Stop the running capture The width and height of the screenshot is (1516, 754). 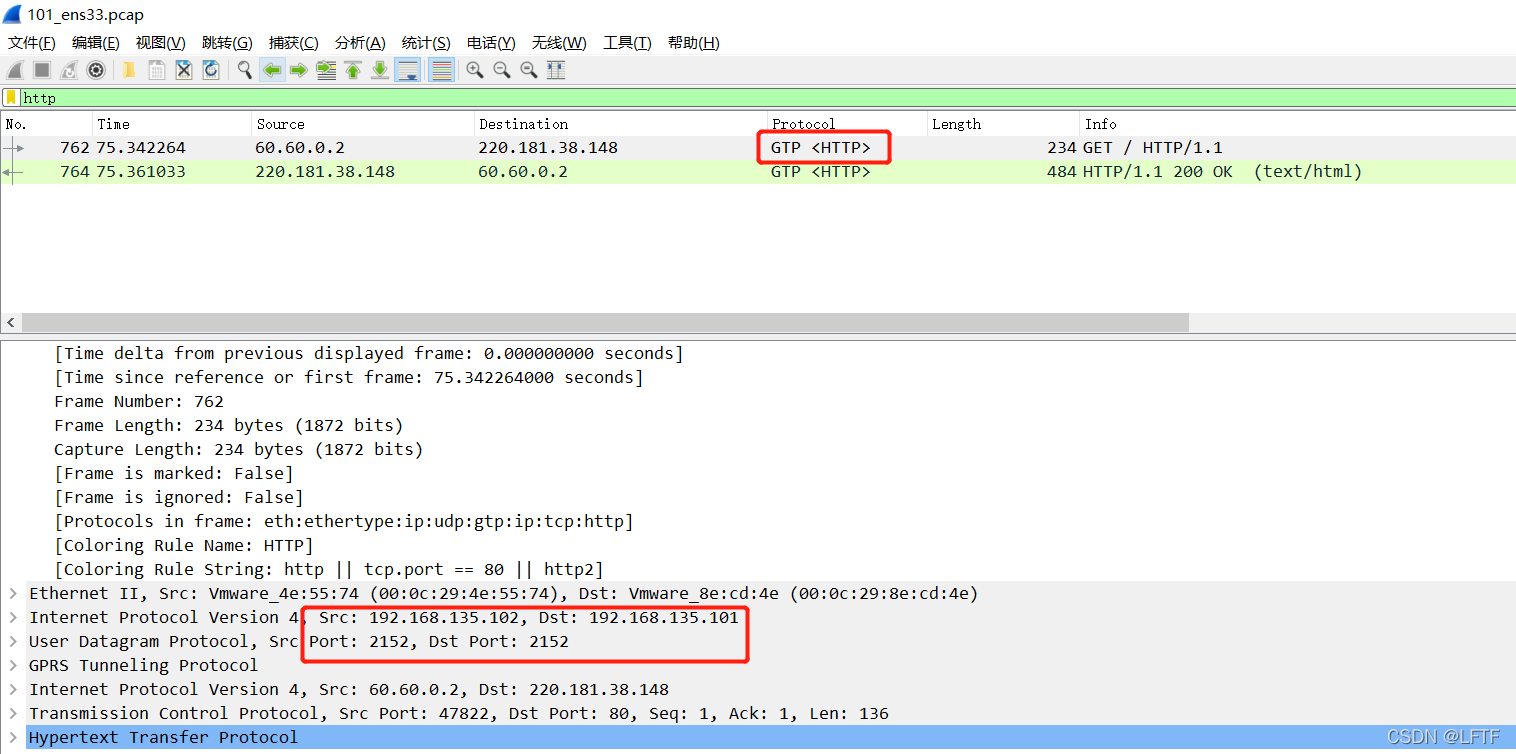(42, 70)
